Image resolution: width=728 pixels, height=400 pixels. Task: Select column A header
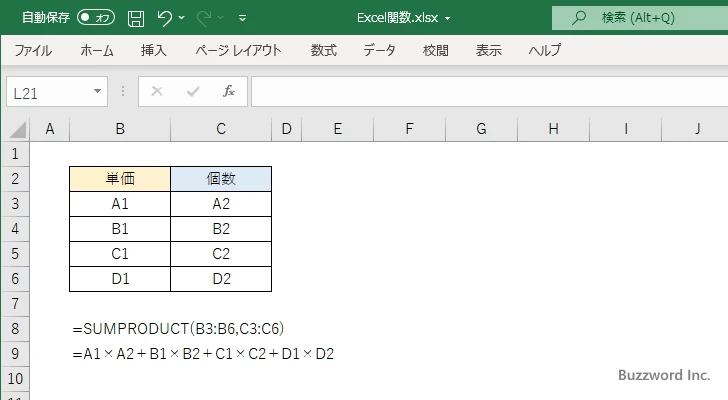(x=50, y=129)
